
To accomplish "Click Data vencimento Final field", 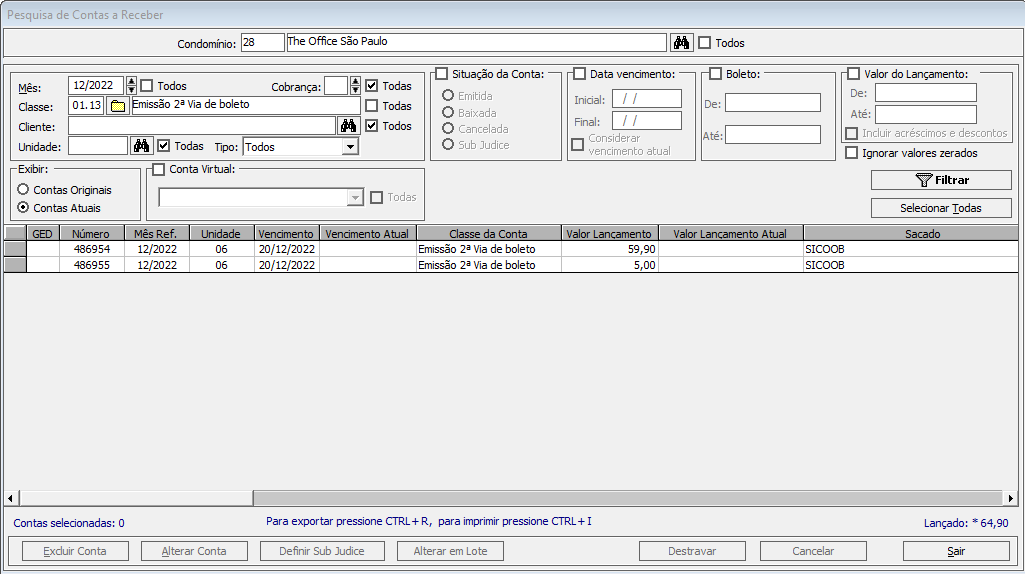I will click(647, 121).
